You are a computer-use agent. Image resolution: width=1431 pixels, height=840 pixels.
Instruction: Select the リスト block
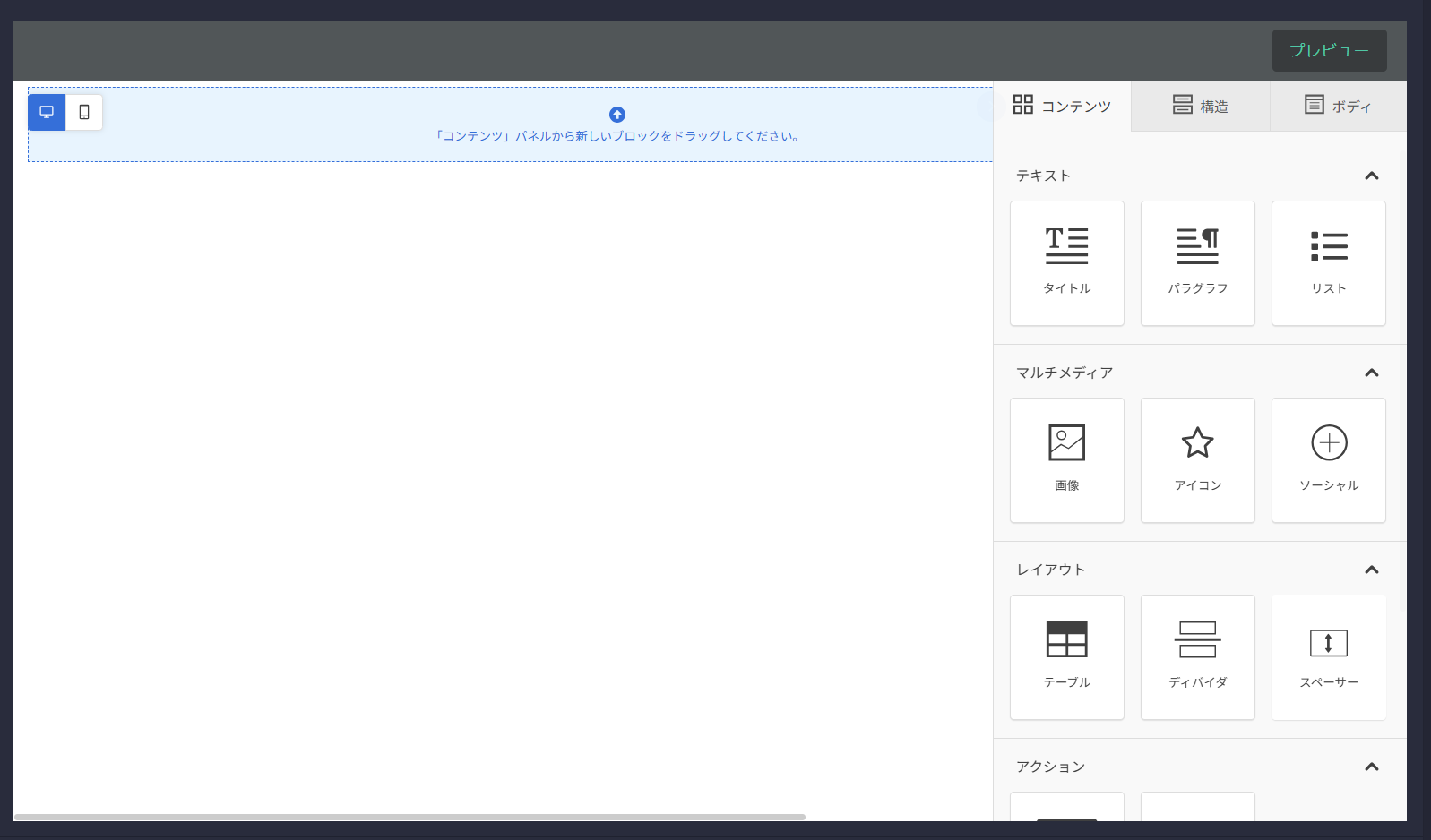[x=1329, y=263]
